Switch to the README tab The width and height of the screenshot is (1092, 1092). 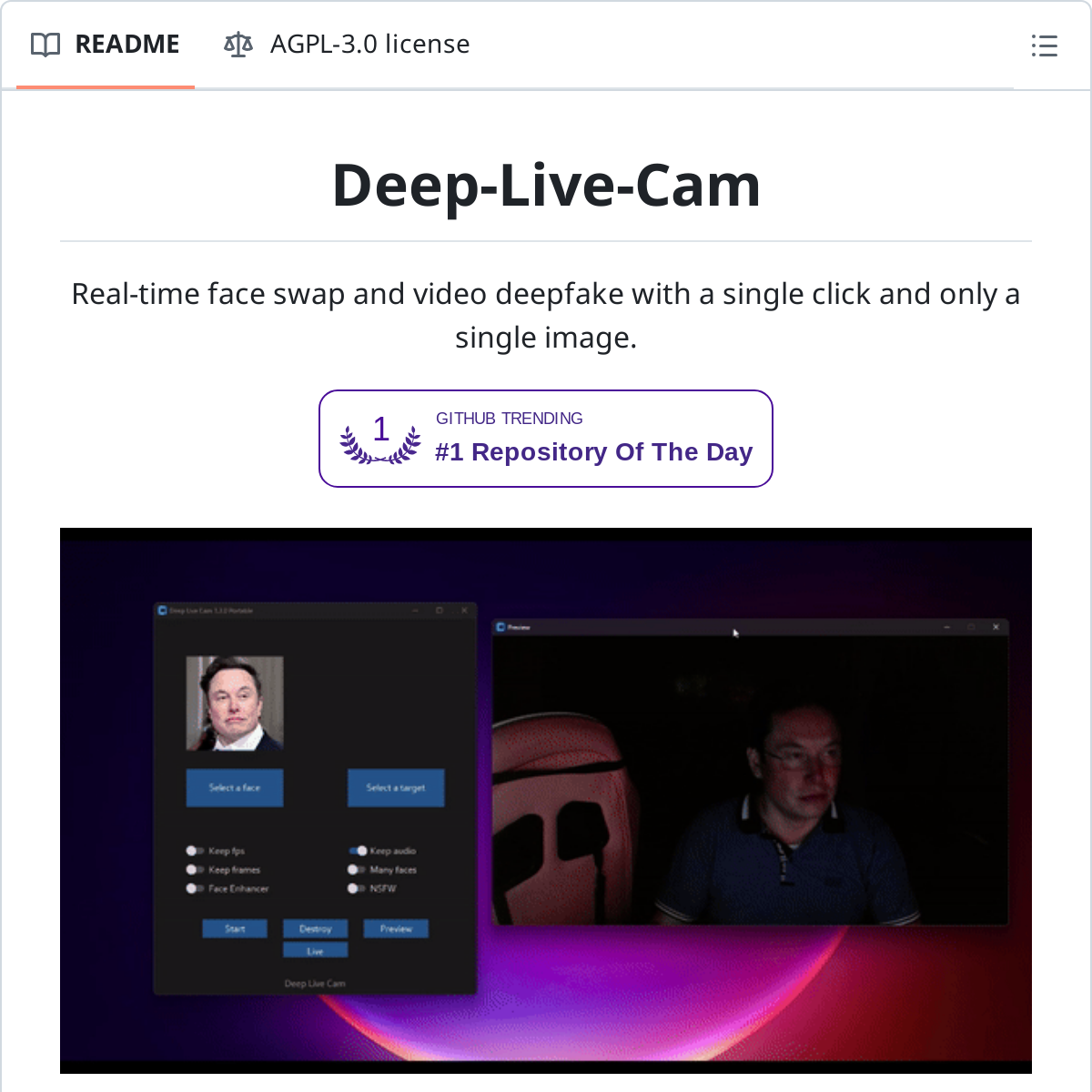[106, 45]
